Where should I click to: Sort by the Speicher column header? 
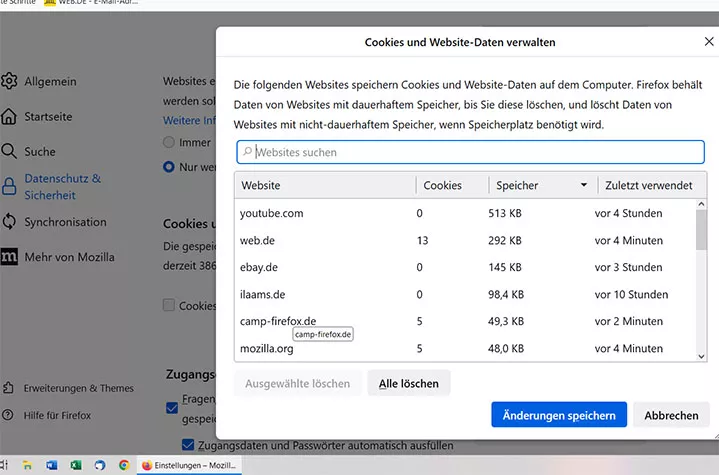coord(540,185)
